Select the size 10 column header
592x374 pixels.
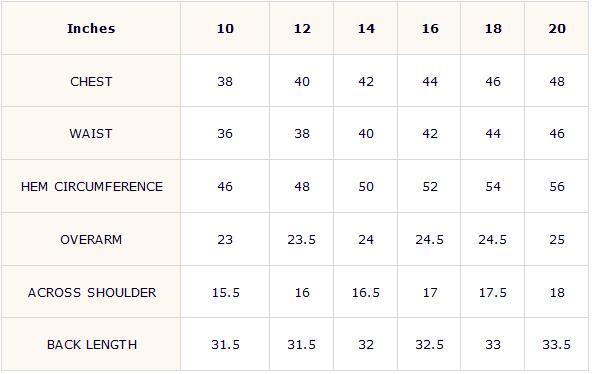pos(225,29)
